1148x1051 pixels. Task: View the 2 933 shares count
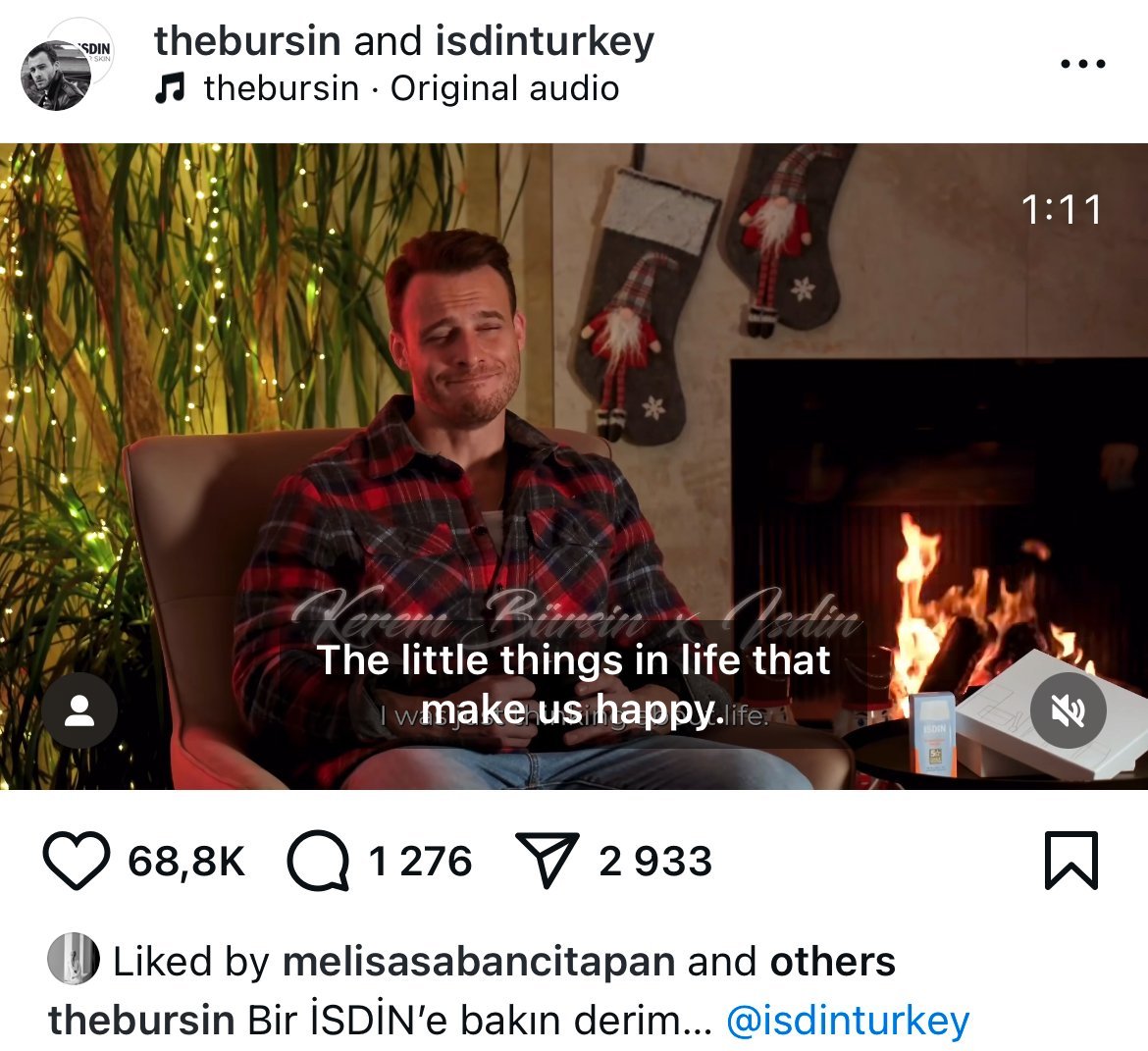click(655, 862)
